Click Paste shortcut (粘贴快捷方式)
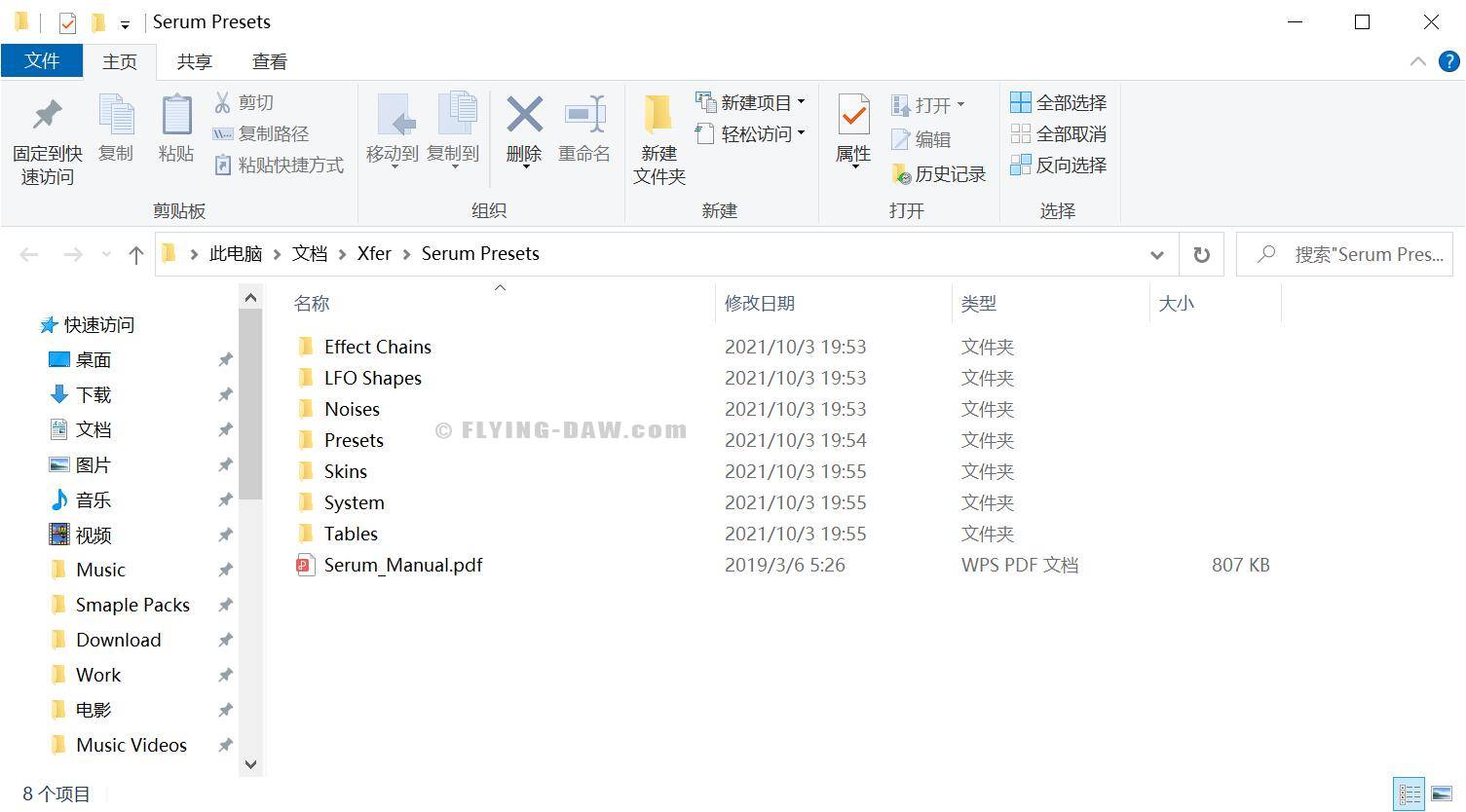Image resolution: width=1466 pixels, height=812 pixels. [279, 165]
